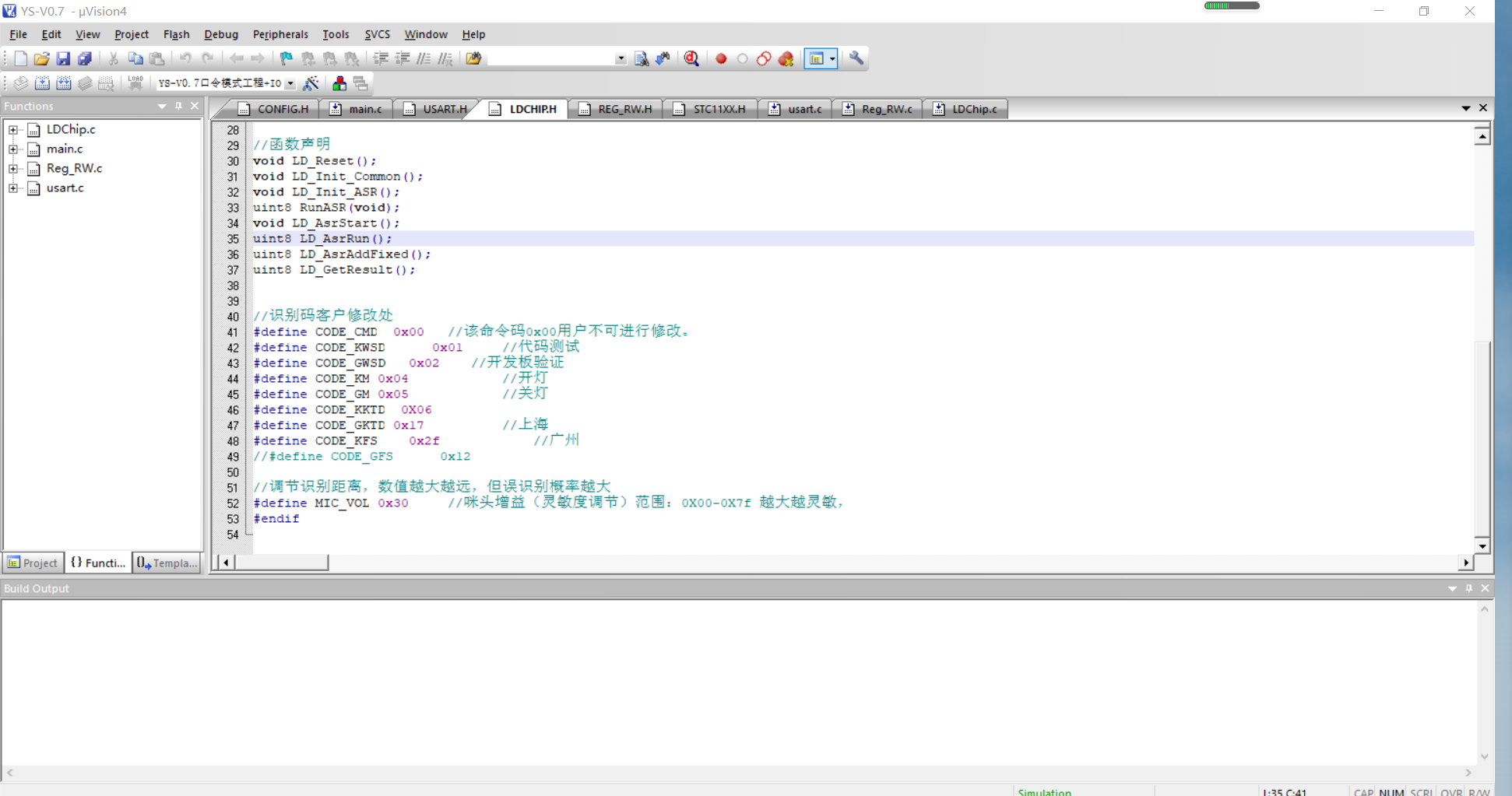Expand the Reg_RW.c tree node
This screenshot has height=796, width=1512.
click(13, 169)
